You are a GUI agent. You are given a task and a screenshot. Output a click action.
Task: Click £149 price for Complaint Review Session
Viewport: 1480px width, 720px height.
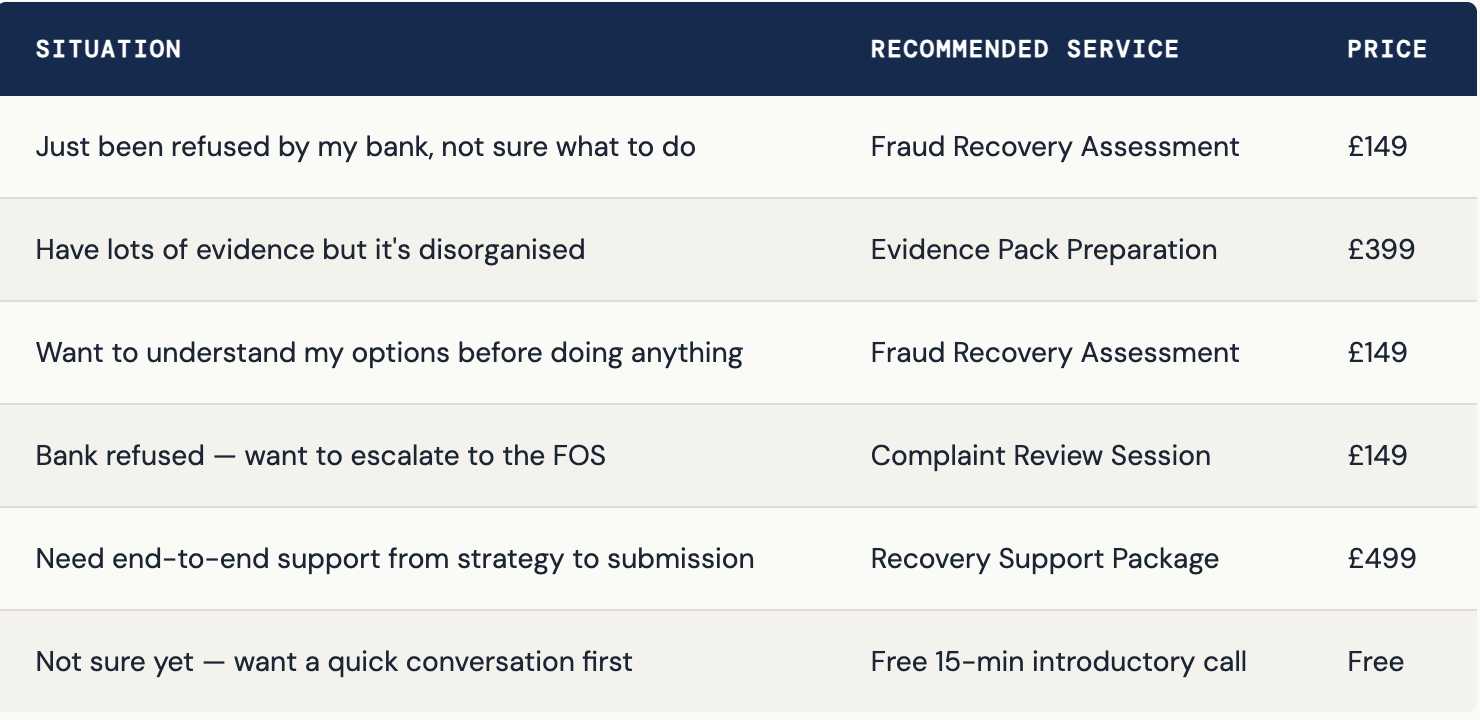(x=1377, y=456)
